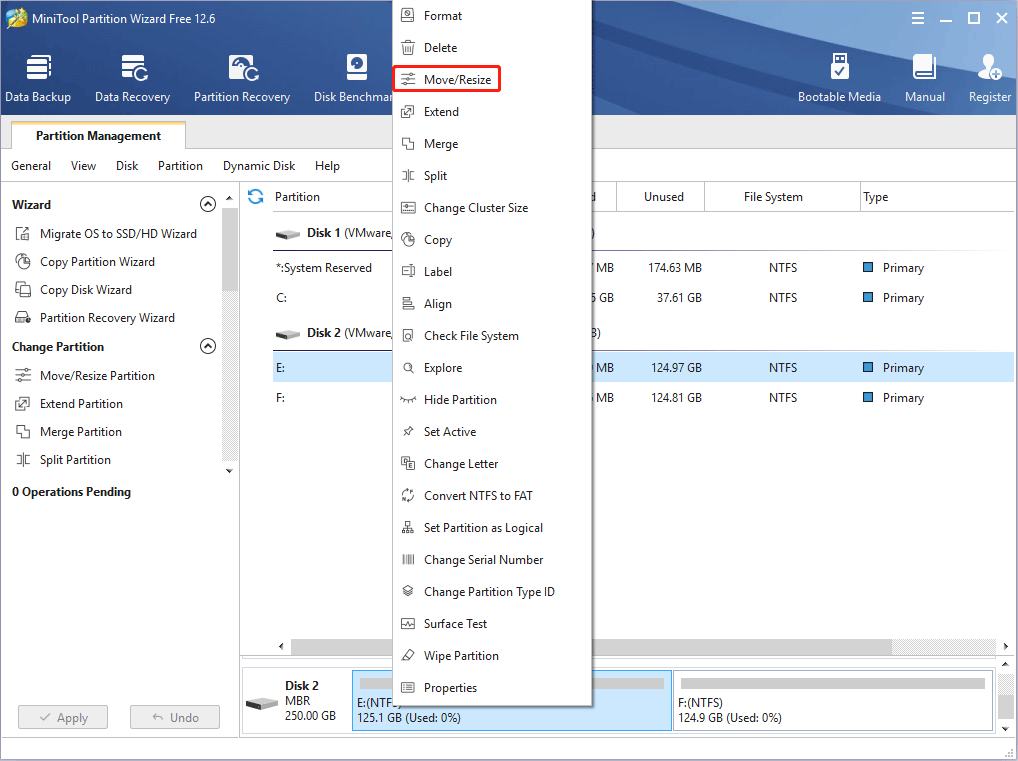Choose Change Partition Type ID
The width and height of the screenshot is (1018, 761).
[492, 592]
